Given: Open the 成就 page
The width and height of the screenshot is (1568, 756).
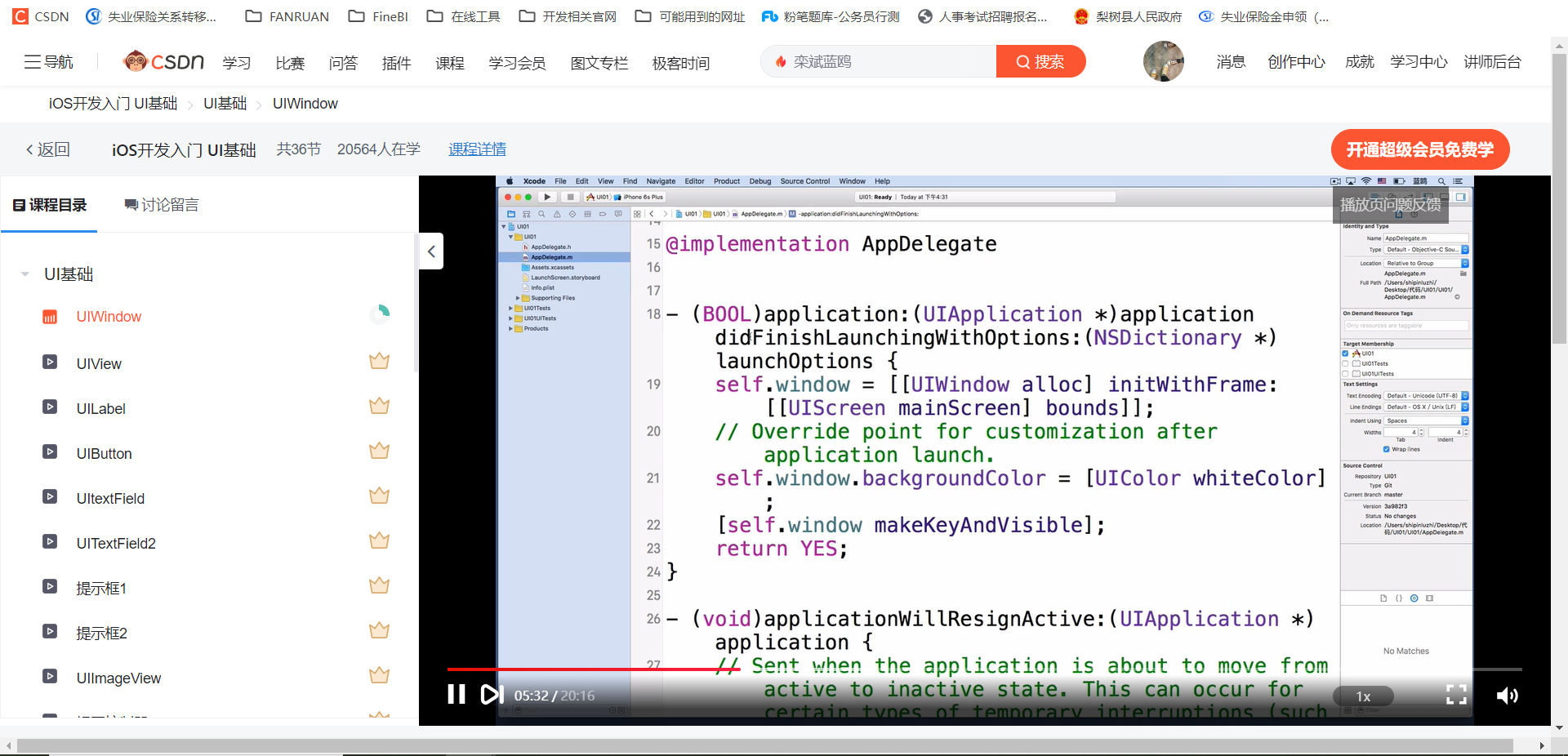Looking at the screenshot, I should (x=1360, y=62).
